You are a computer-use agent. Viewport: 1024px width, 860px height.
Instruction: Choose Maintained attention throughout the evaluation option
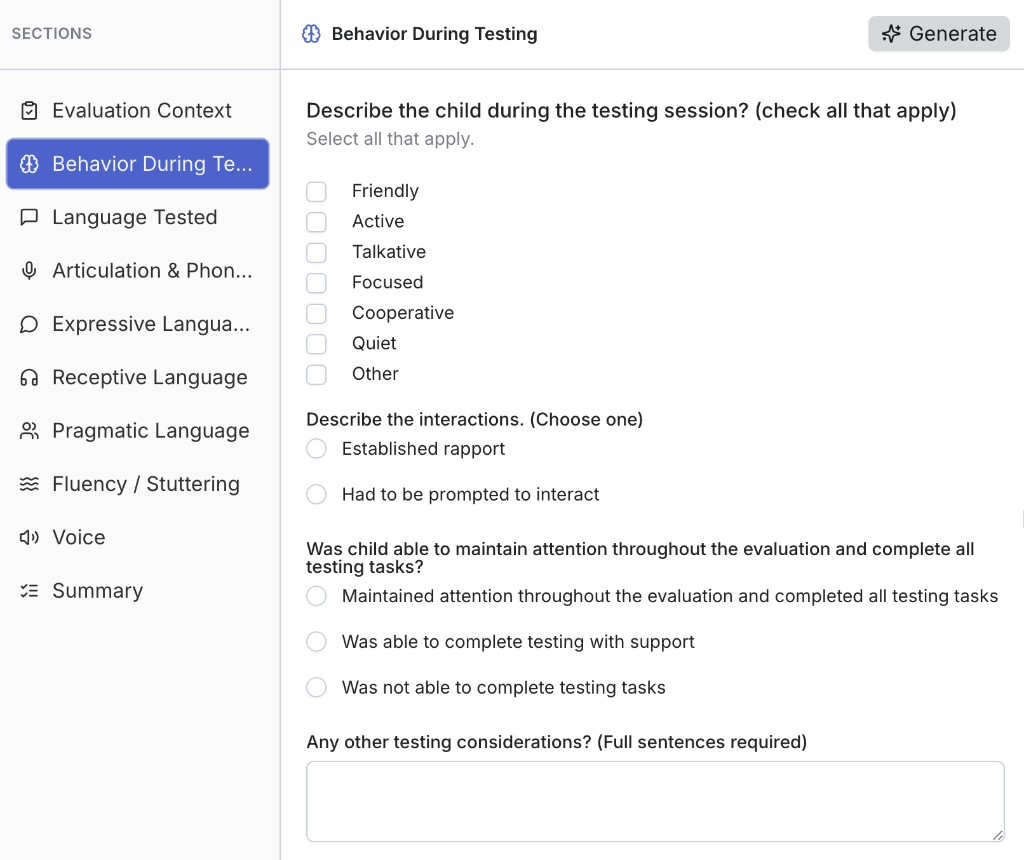point(317,596)
